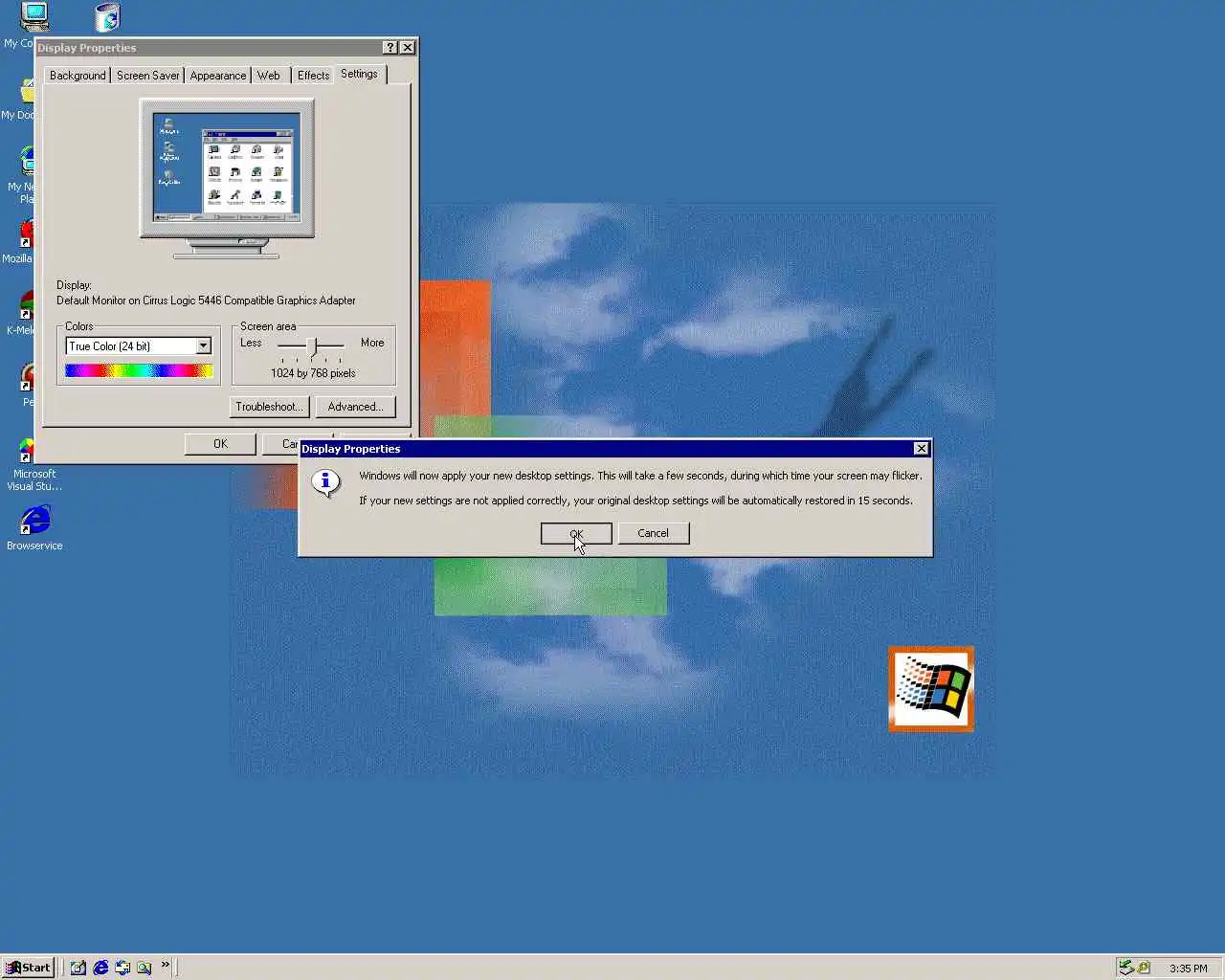Open the Recycle Bin desktop icon

107,17
